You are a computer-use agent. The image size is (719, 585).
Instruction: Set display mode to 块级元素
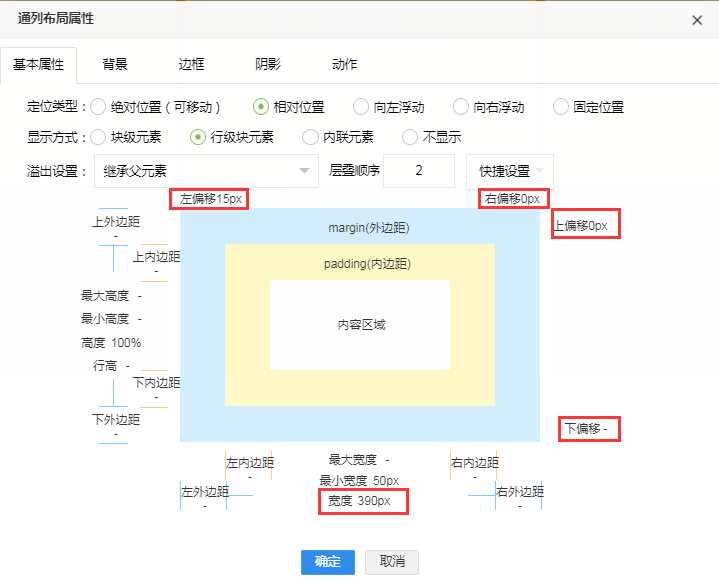98,137
